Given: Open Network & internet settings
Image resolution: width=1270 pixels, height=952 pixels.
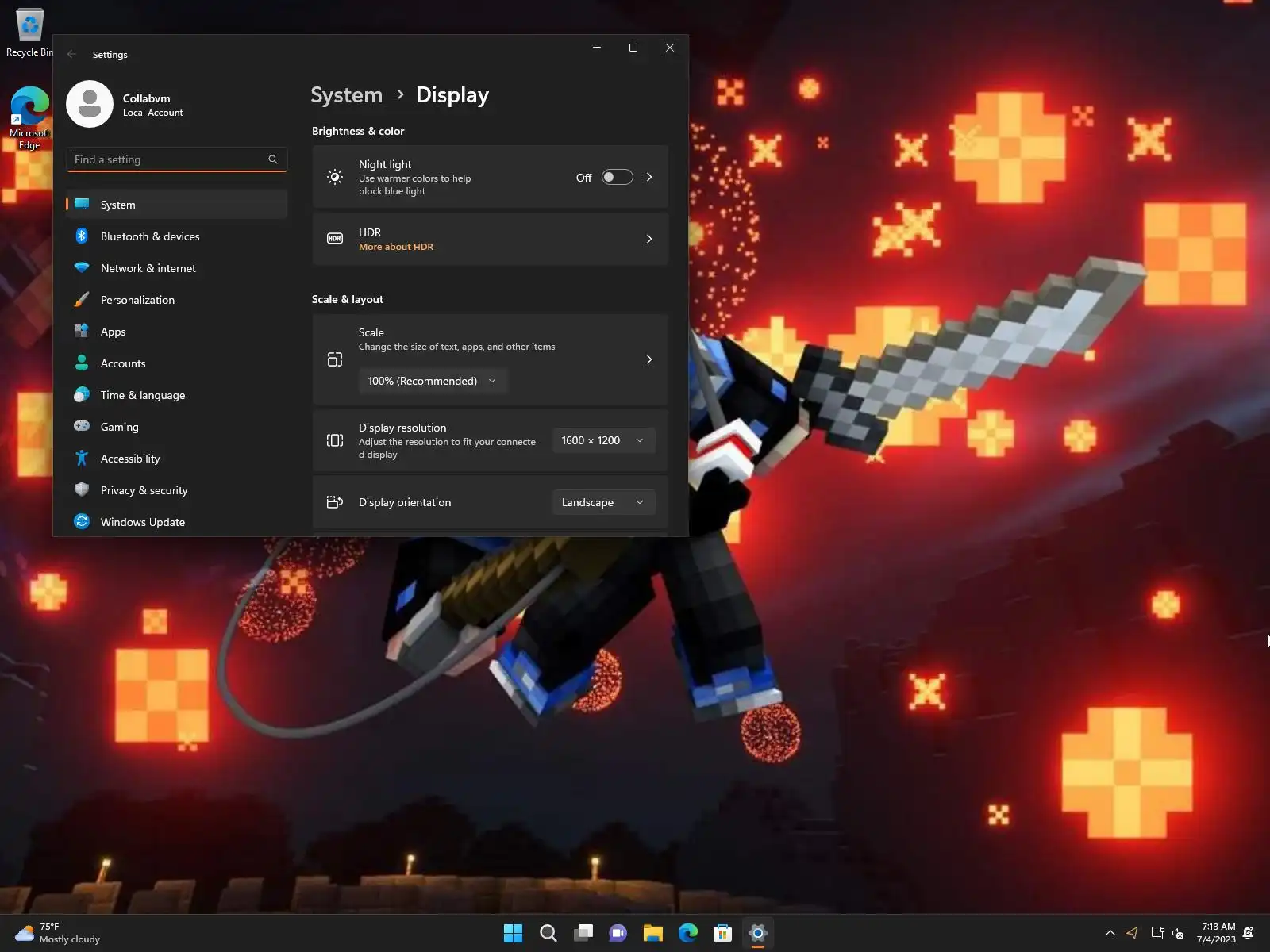Looking at the screenshot, I should pyautogui.click(x=176, y=268).
